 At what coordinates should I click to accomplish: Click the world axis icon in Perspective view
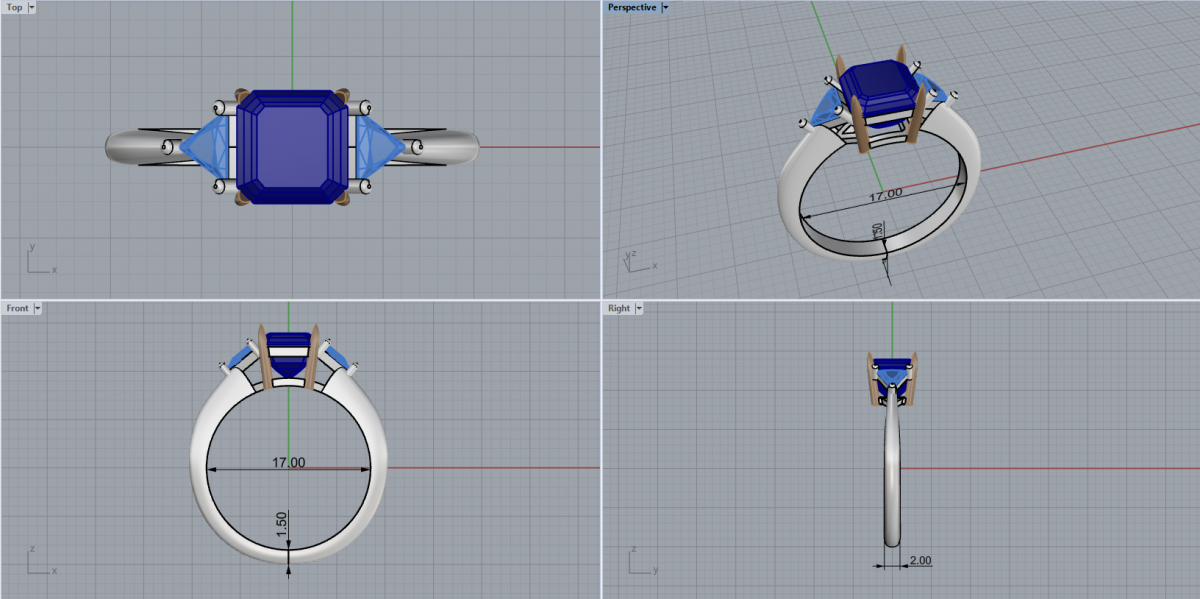635,260
